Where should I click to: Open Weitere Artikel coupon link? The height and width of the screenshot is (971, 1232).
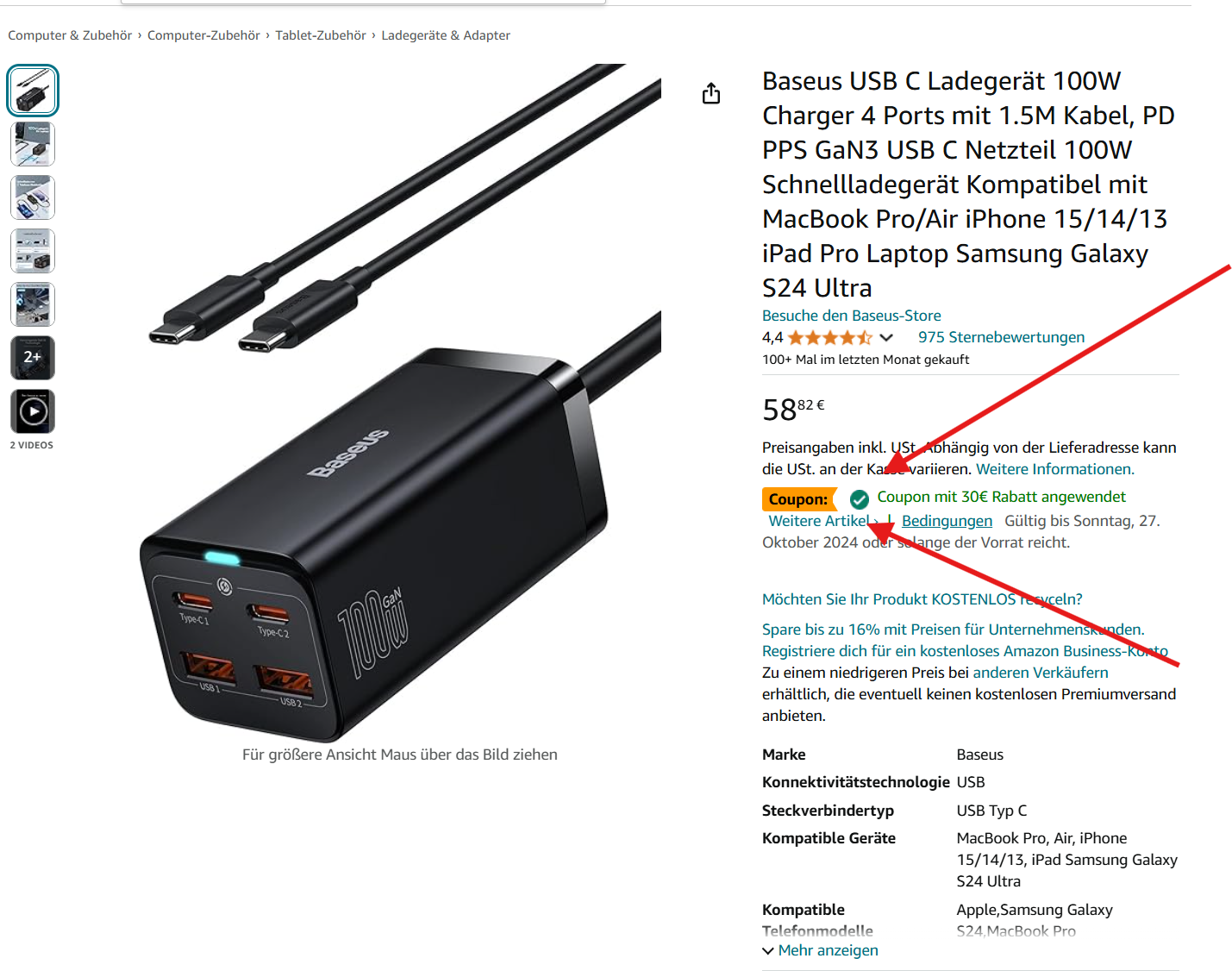coord(823,521)
